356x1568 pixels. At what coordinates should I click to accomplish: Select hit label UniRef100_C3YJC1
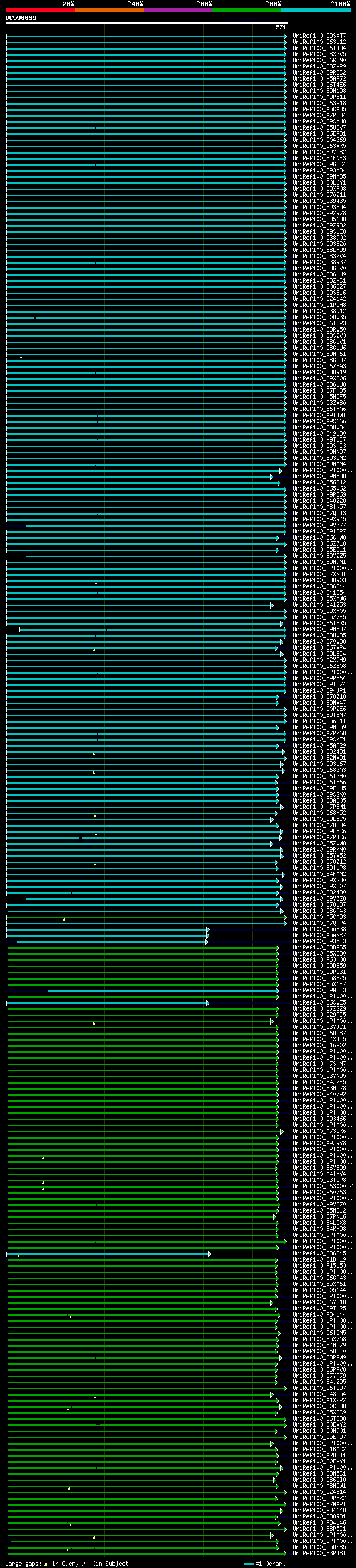(x=319, y=1027)
